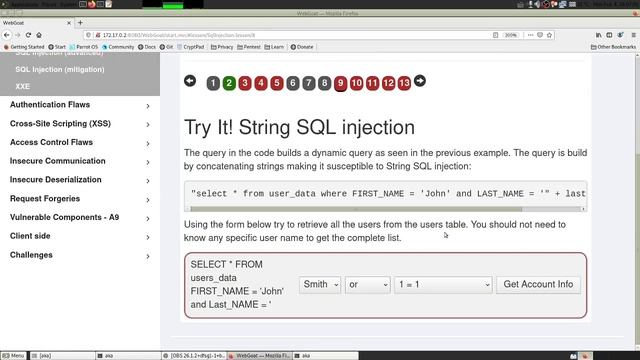Expand Authentication Flaws category

[80, 105]
